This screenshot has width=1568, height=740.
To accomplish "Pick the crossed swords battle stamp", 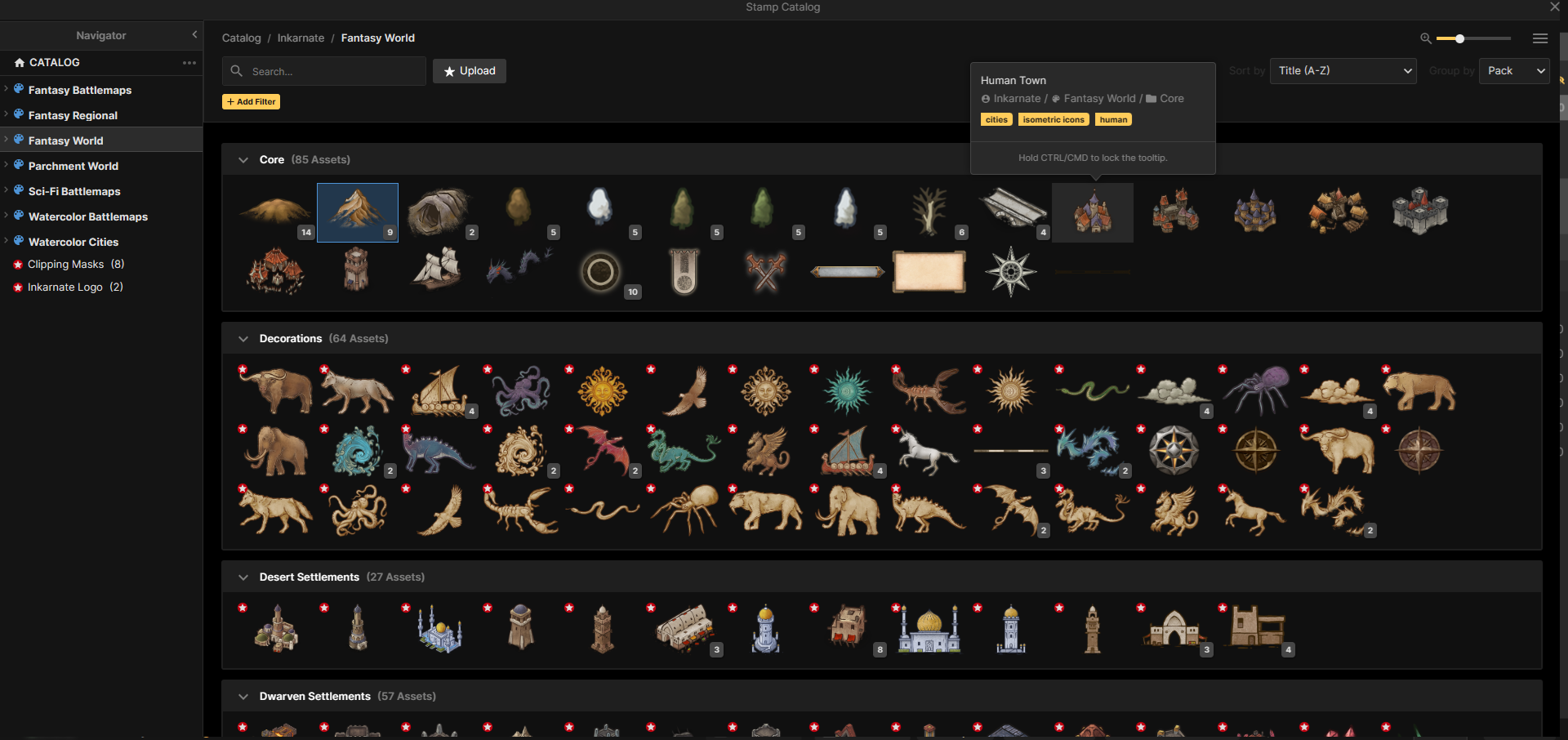I will pyautogui.click(x=765, y=271).
